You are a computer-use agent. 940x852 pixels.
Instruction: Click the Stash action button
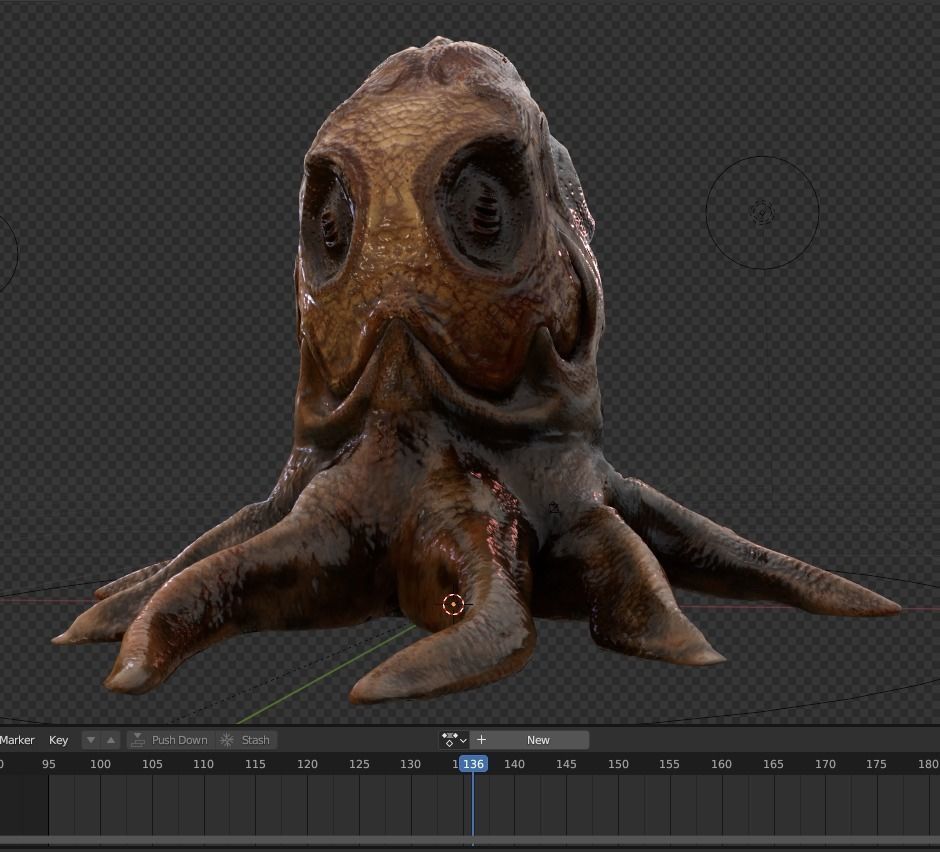(x=246, y=740)
